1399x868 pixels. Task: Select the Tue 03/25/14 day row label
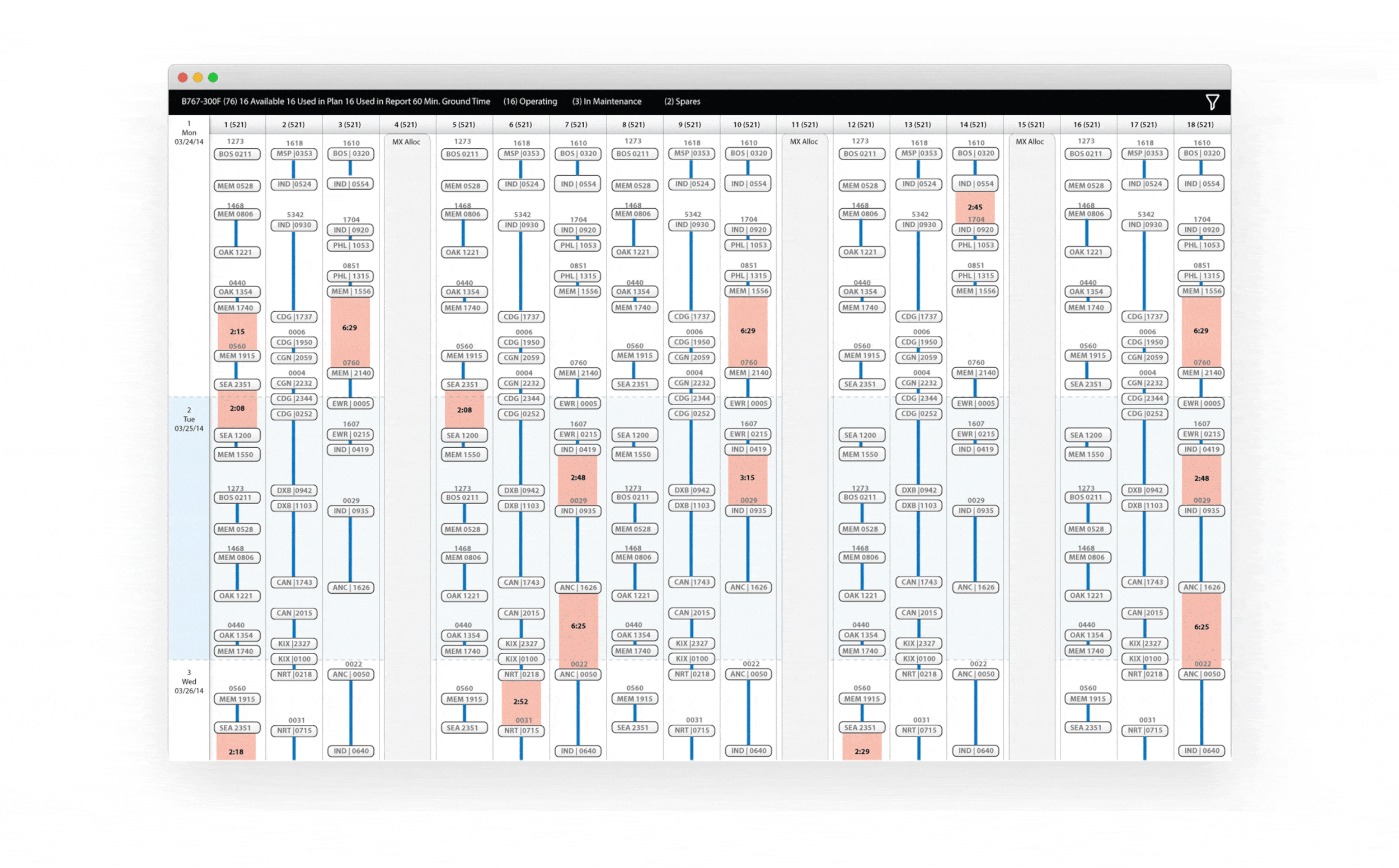pos(189,420)
